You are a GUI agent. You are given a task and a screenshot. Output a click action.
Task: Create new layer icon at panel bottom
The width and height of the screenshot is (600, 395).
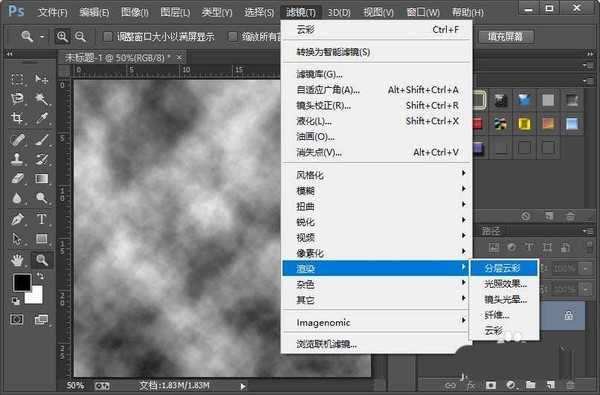pyautogui.click(x=550, y=385)
